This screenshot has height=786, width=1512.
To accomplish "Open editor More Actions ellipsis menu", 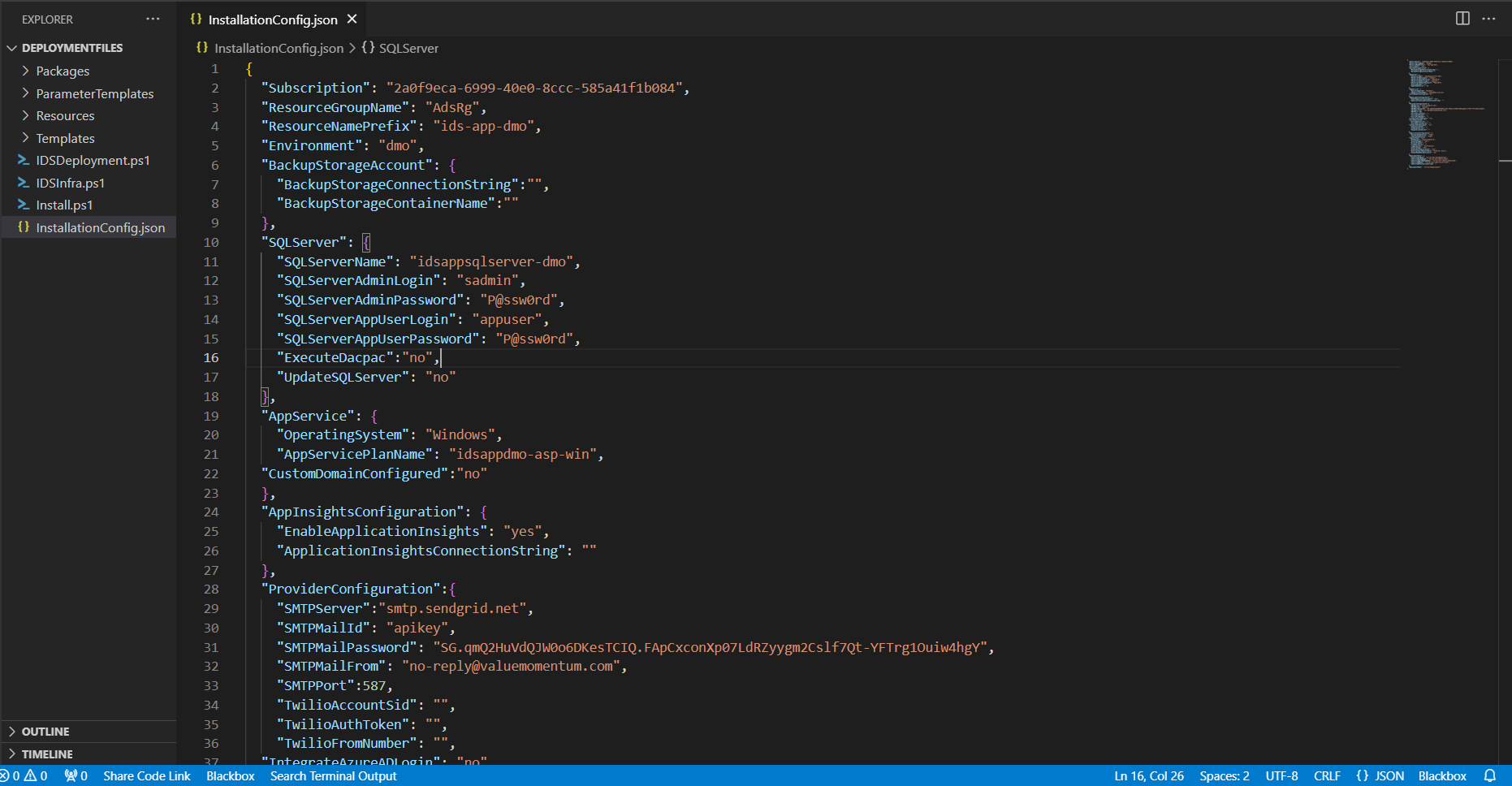I will (x=1488, y=19).
